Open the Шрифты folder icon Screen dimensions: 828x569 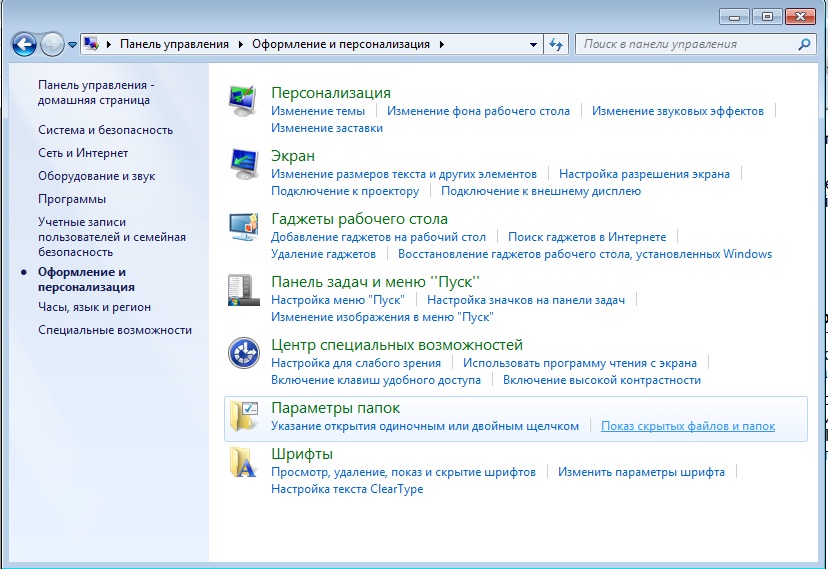pyautogui.click(x=244, y=463)
